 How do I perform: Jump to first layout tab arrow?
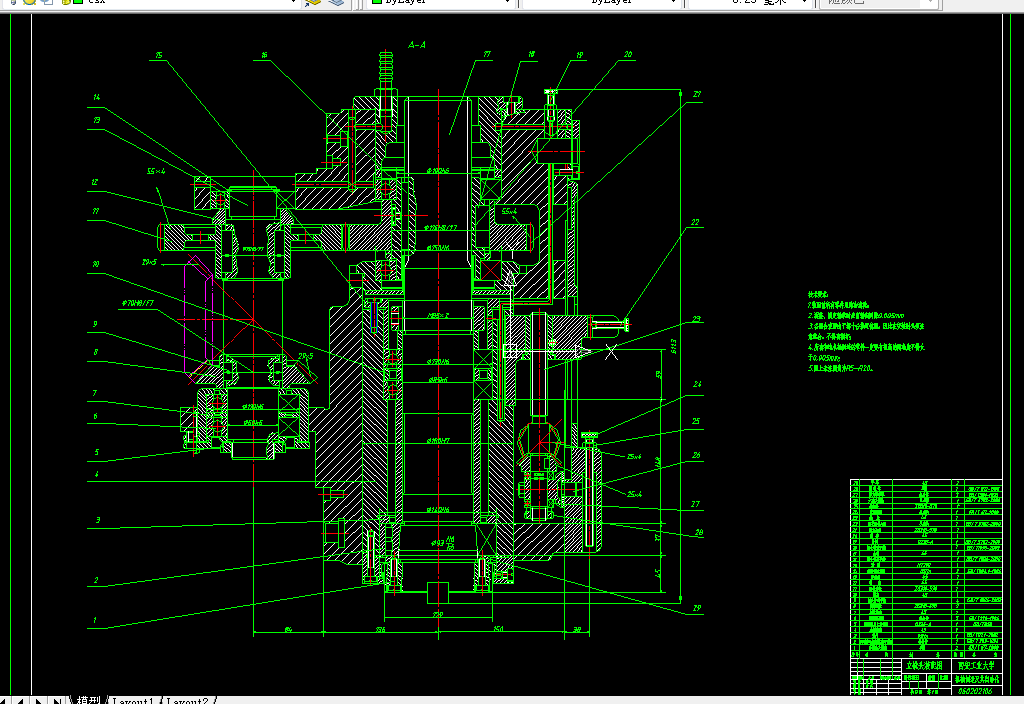pyautogui.click(x=5, y=701)
